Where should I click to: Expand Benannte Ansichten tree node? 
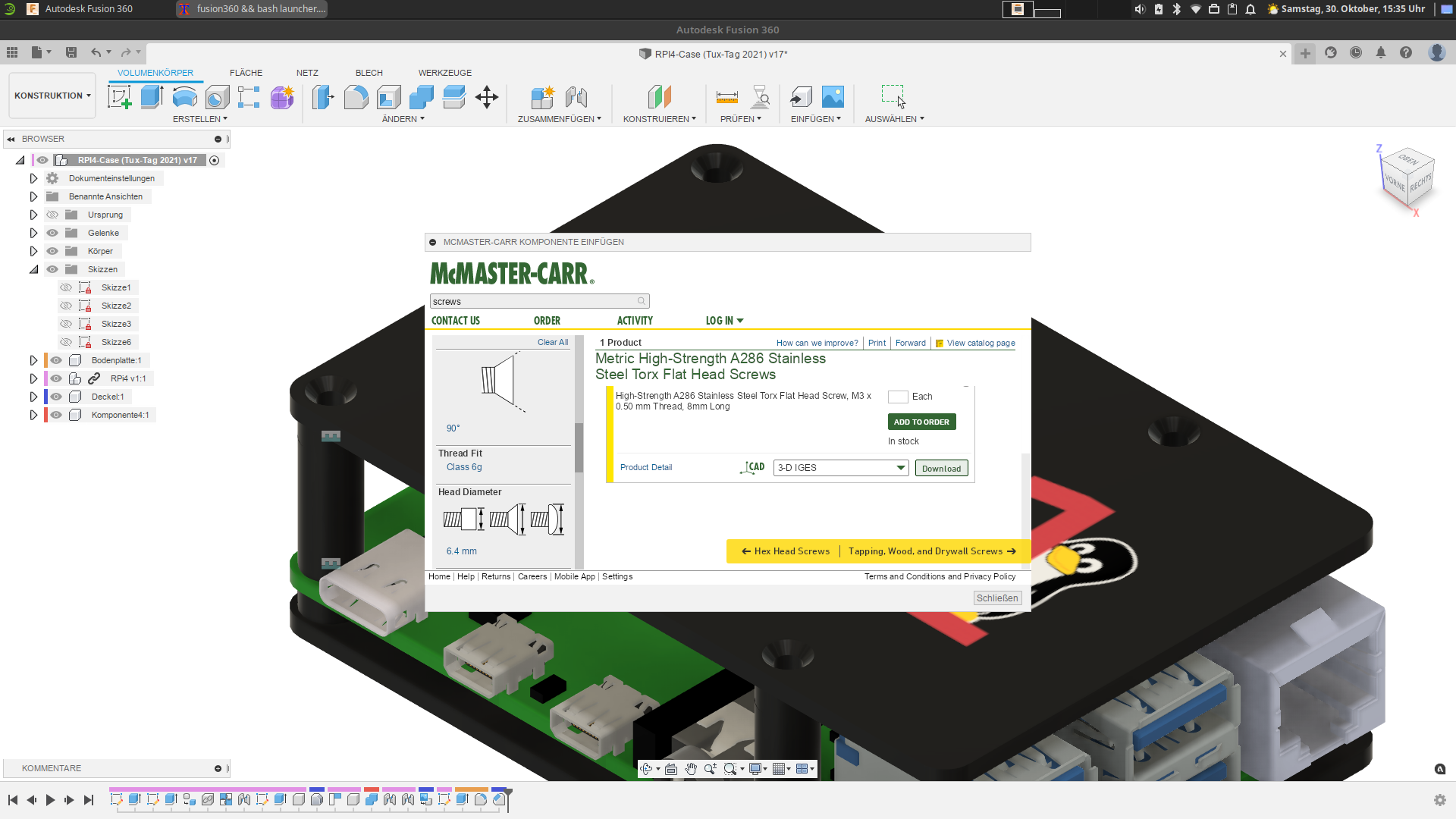click(x=33, y=196)
